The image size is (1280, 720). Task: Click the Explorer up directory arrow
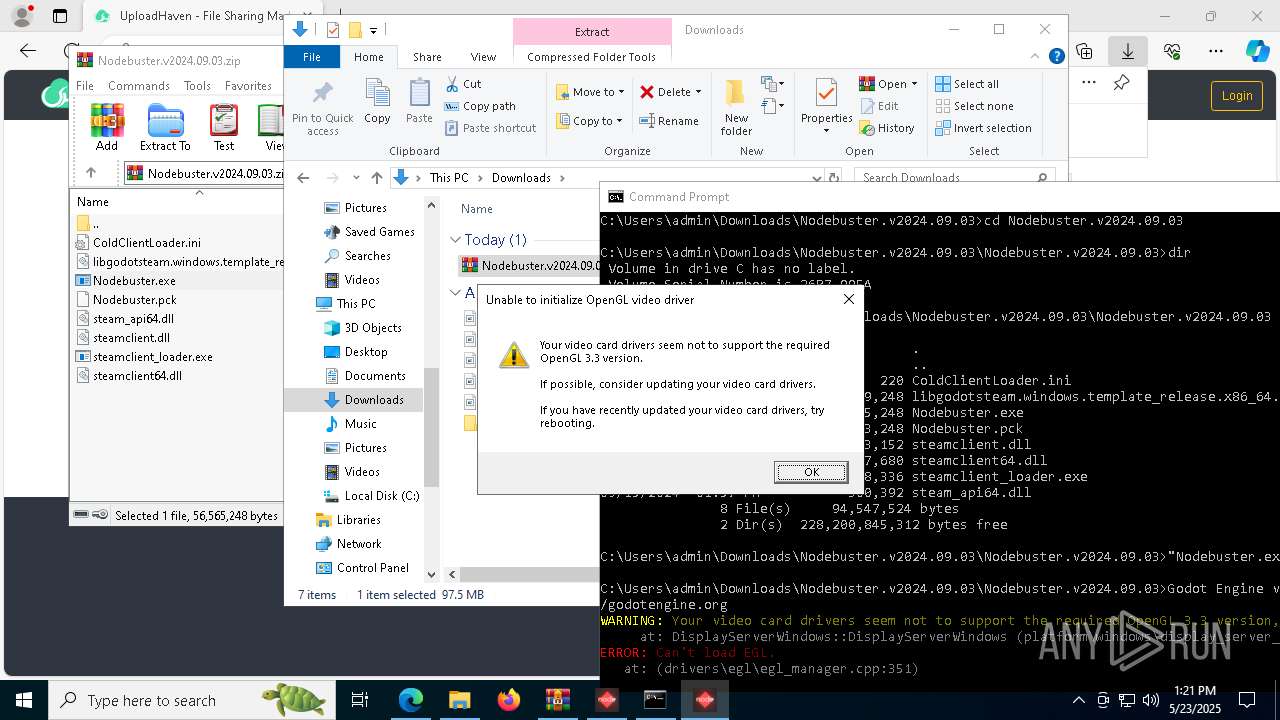(376, 178)
